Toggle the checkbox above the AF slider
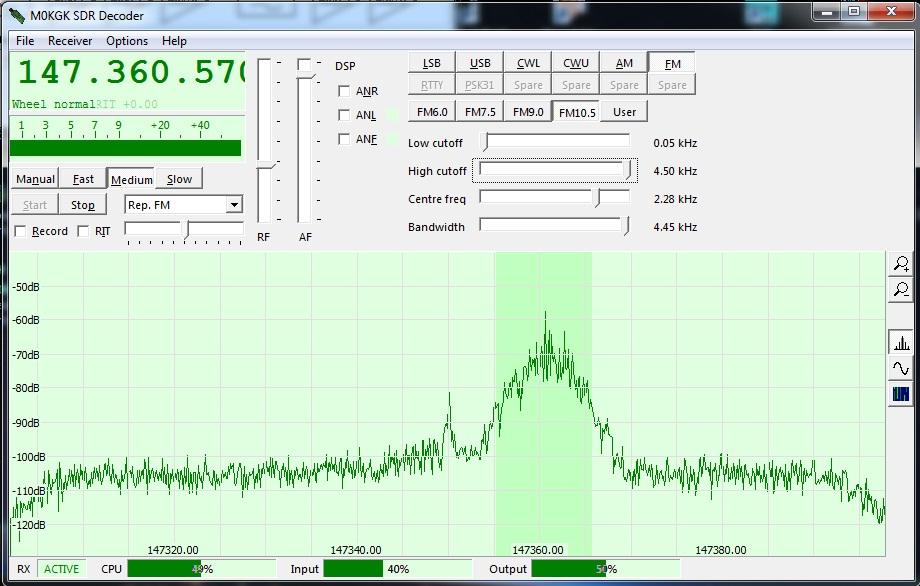The width and height of the screenshot is (920, 586). (304, 65)
